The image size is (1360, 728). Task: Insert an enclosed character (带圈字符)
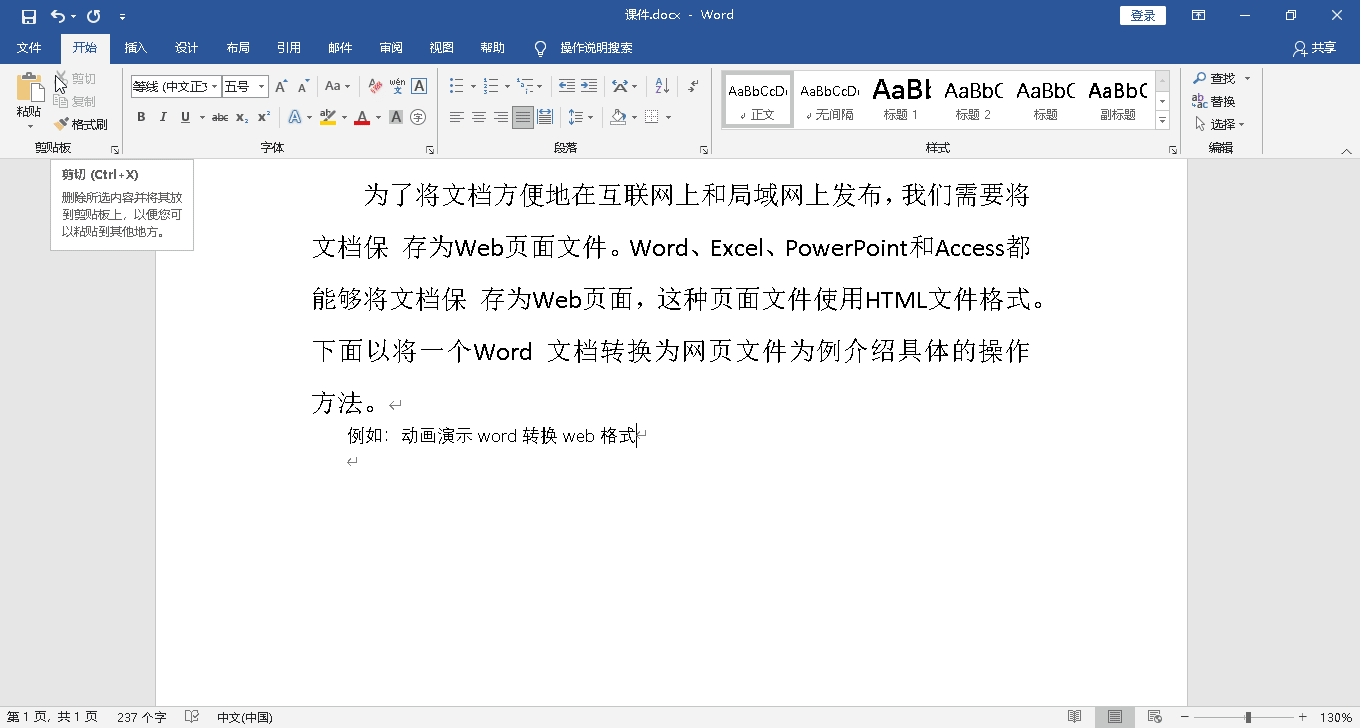click(x=418, y=118)
